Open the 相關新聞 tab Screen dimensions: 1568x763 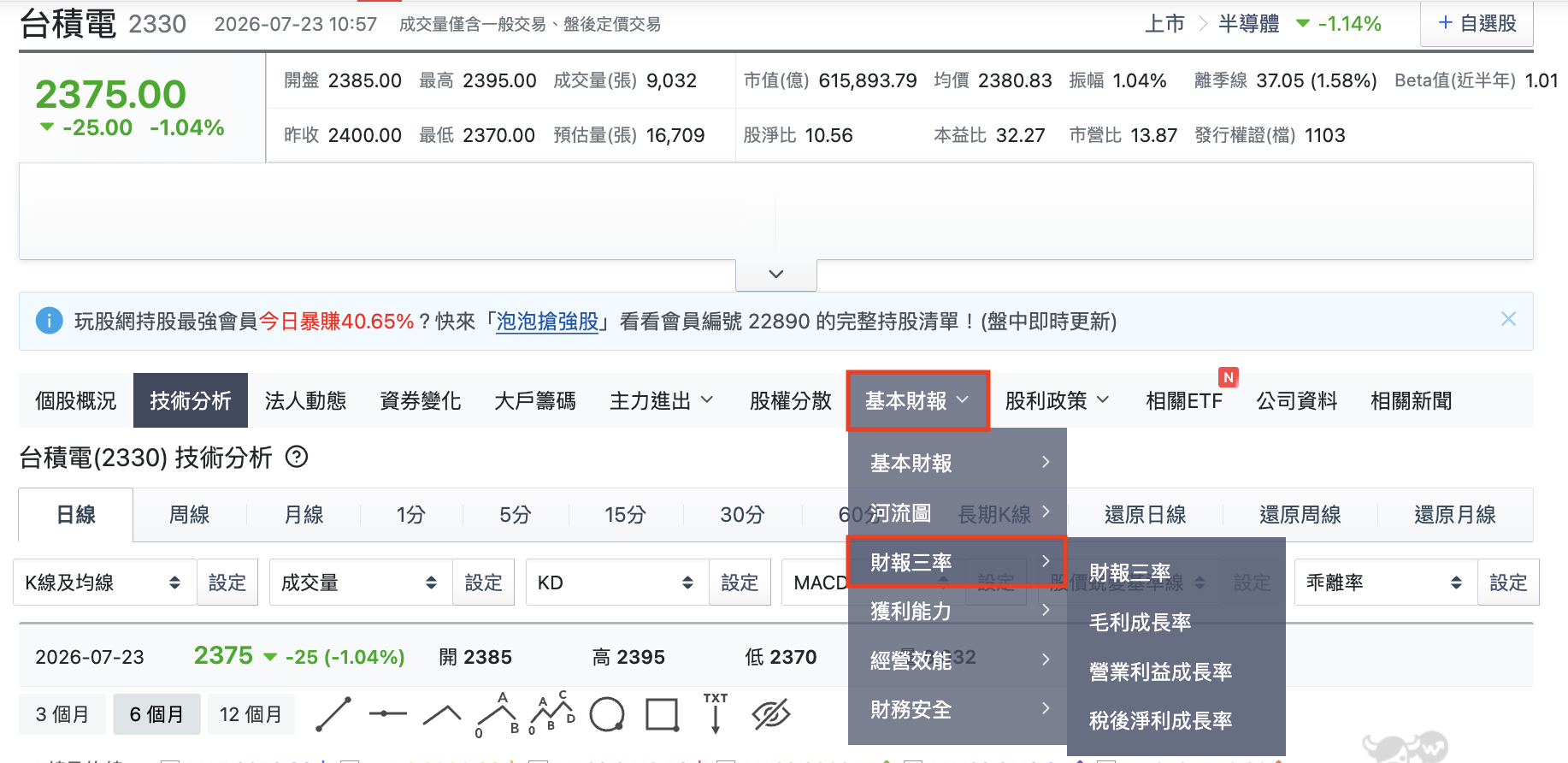coord(1411,400)
